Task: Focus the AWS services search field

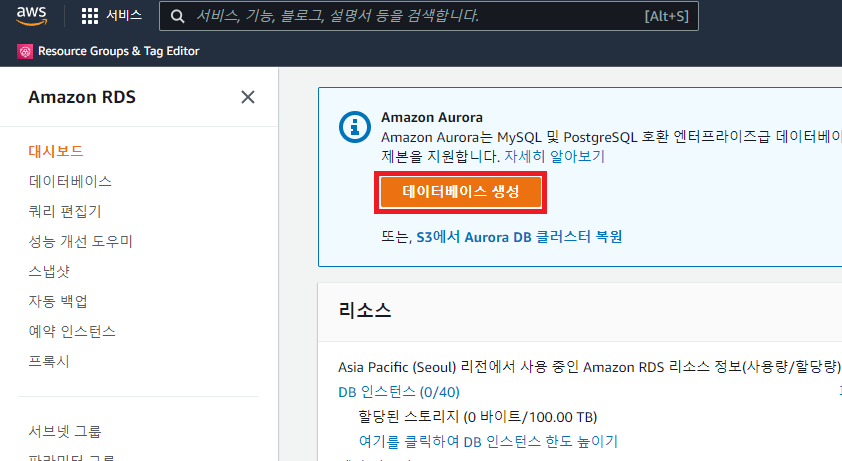Action: 429,16
